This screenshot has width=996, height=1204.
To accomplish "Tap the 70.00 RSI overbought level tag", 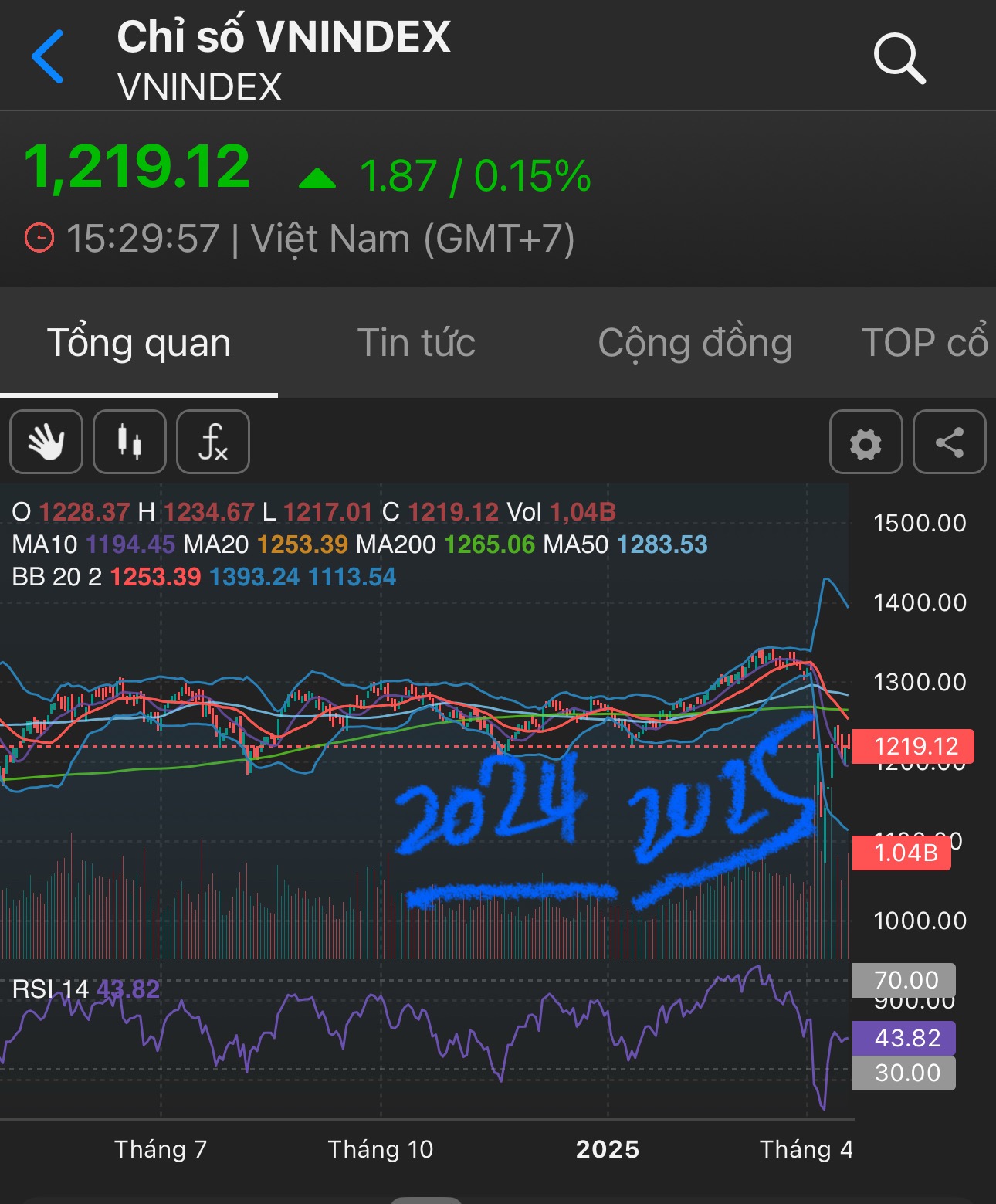I will [906, 980].
